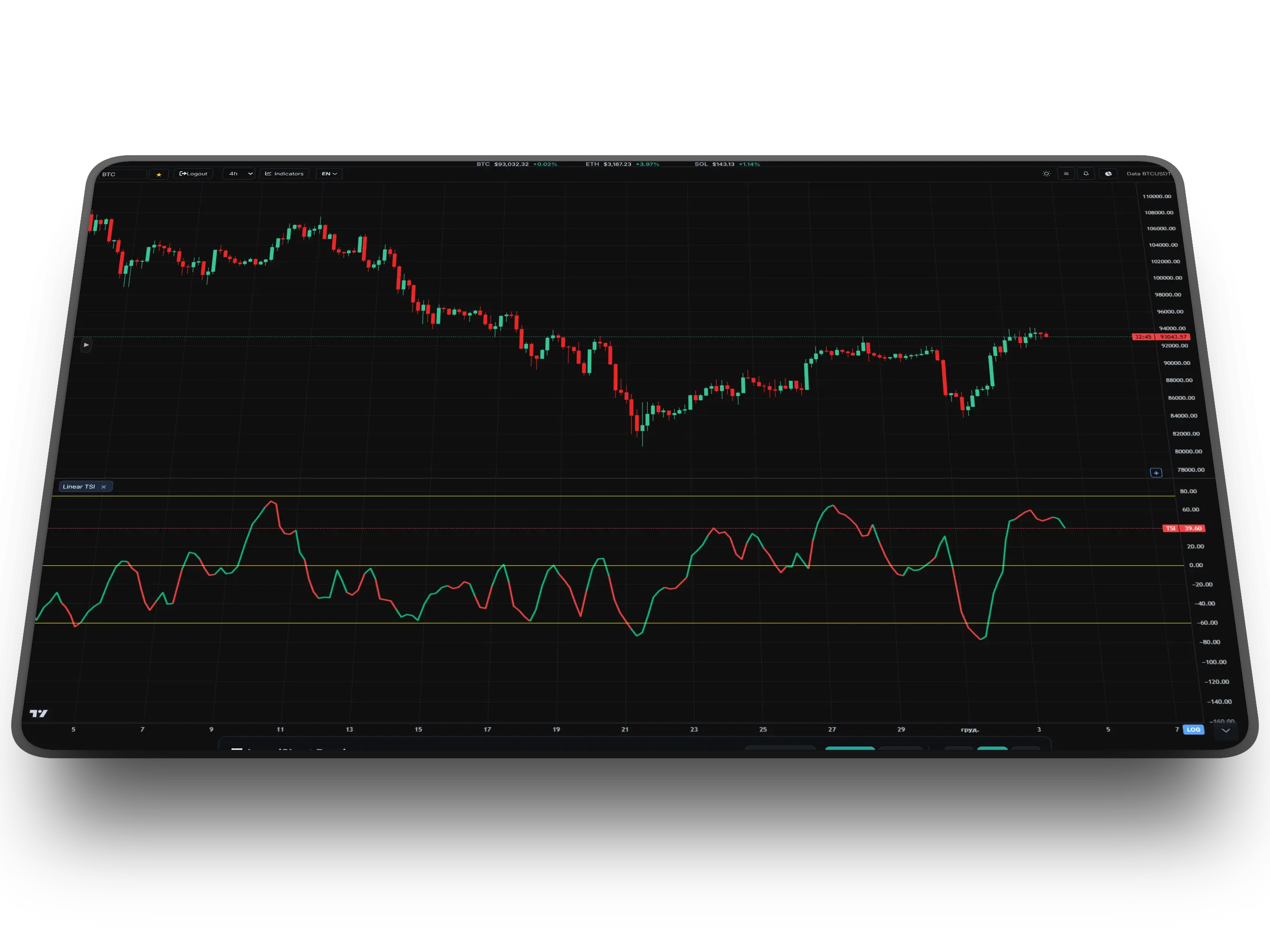Viewport: 1270px width, 952px height.
Task: Click the Logout button
Action: tap(193, 174)
